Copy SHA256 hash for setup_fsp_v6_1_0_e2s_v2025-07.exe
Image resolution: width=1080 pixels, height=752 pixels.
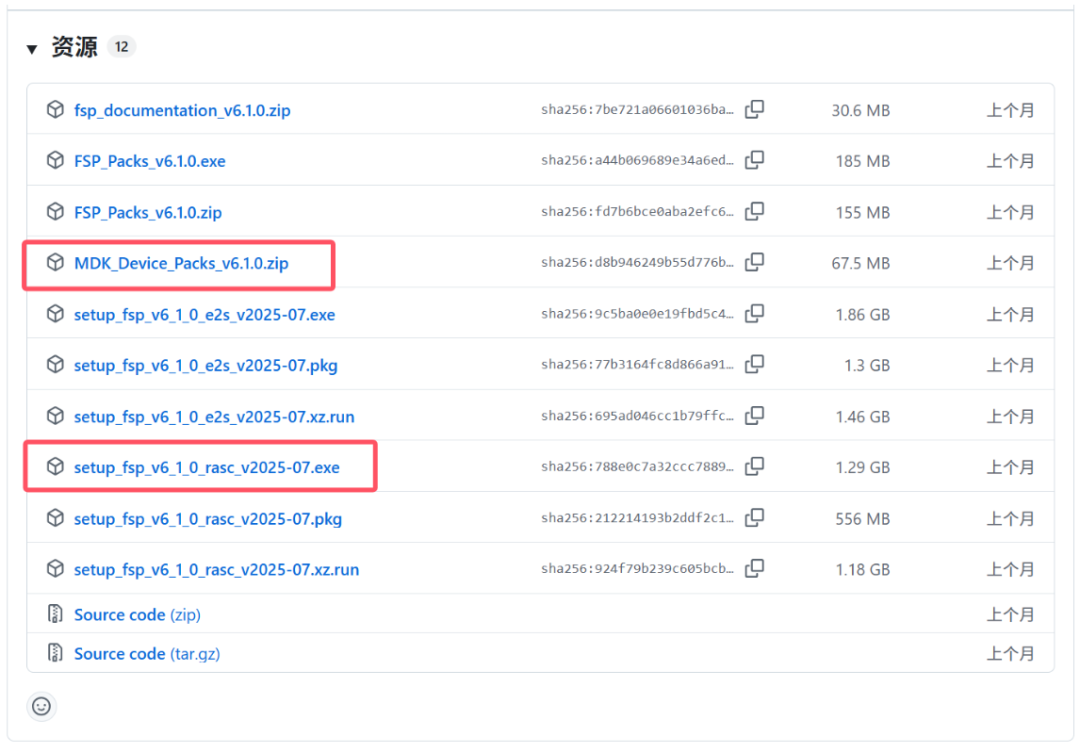point(755,314)
